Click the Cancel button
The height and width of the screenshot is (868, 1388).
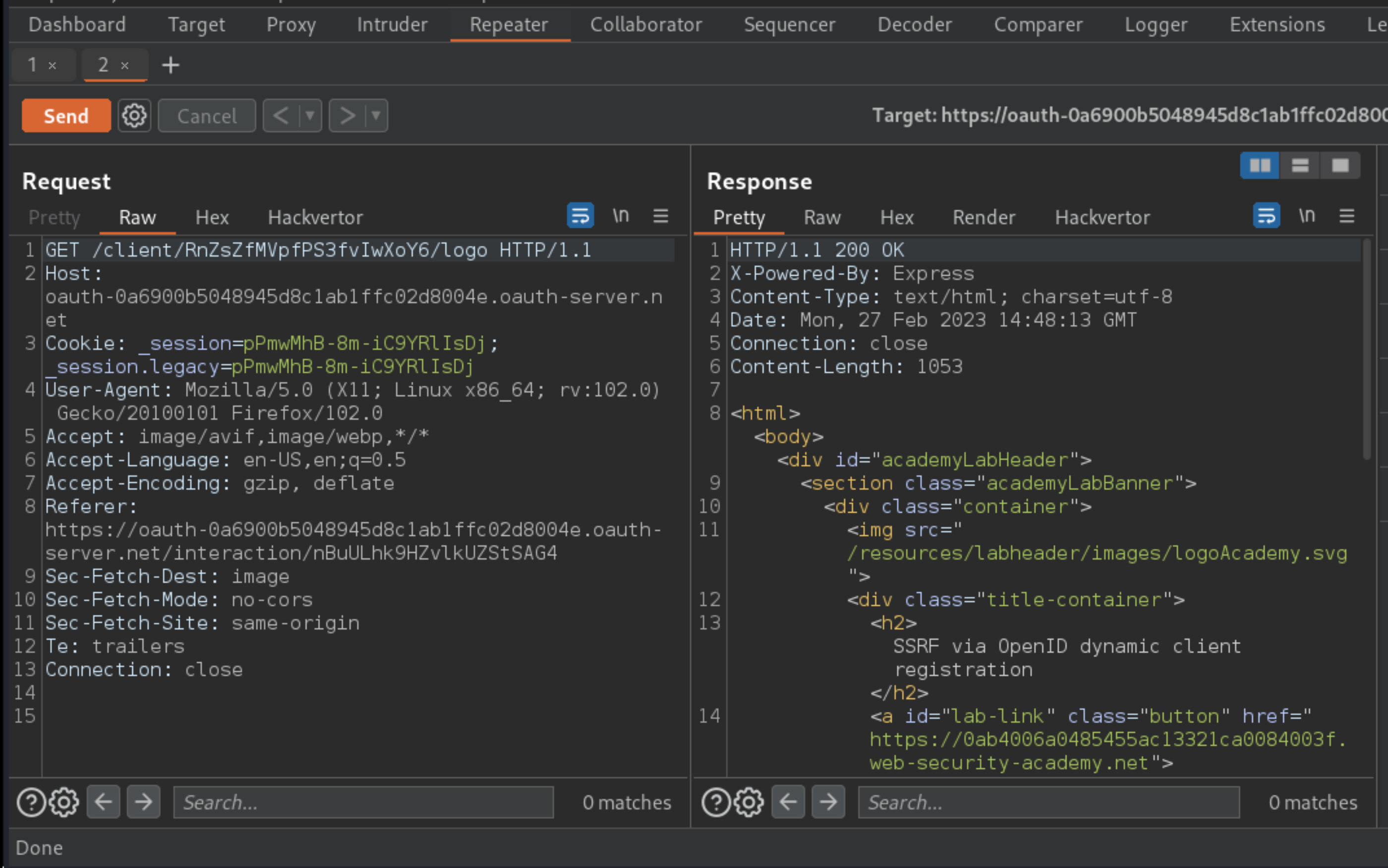[207, 116]
